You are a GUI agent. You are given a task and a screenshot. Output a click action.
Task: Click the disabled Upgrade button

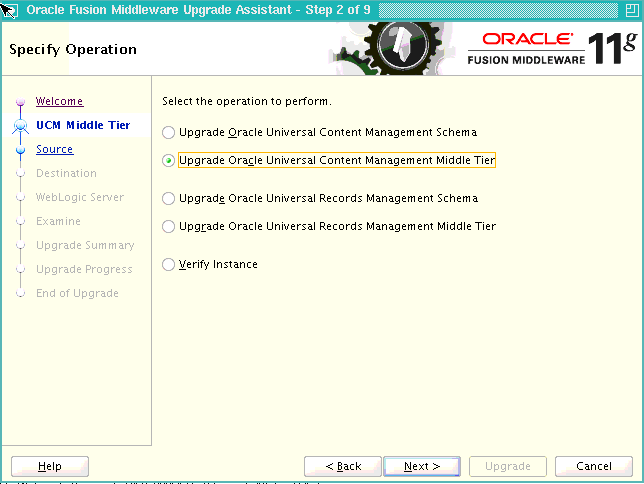508,466
